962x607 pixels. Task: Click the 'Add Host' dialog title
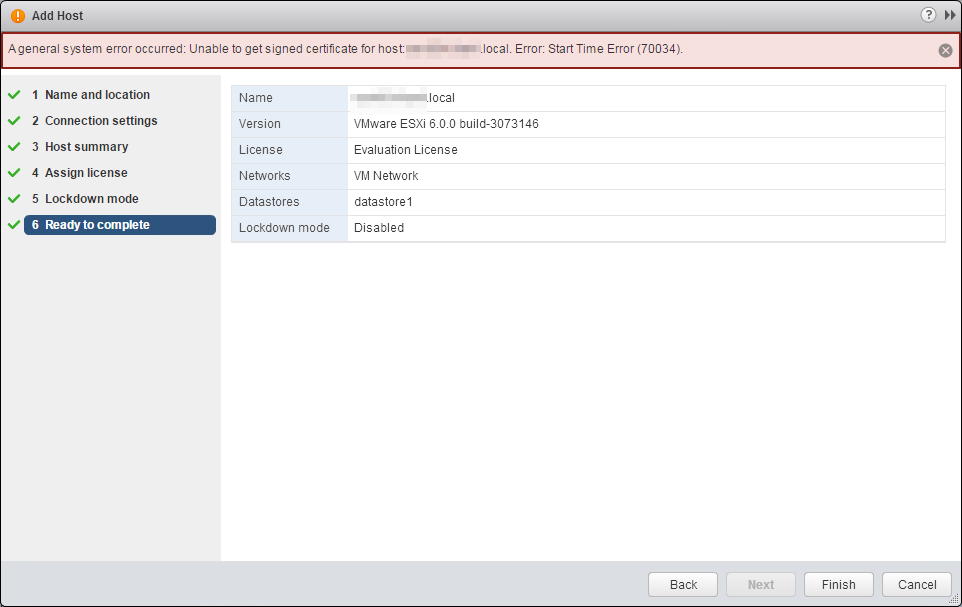[x=57, y=16]
